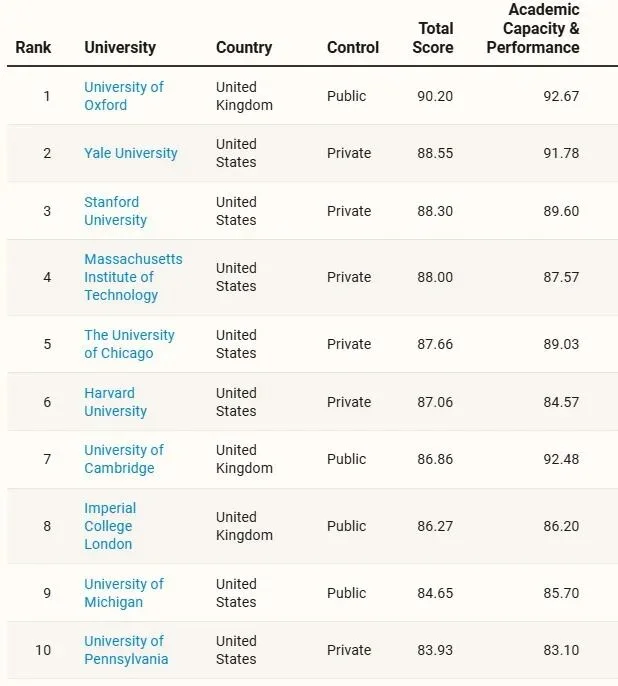Sort table by Country header
The height and width of the screenshot is (686, 618).
[244, 47]
